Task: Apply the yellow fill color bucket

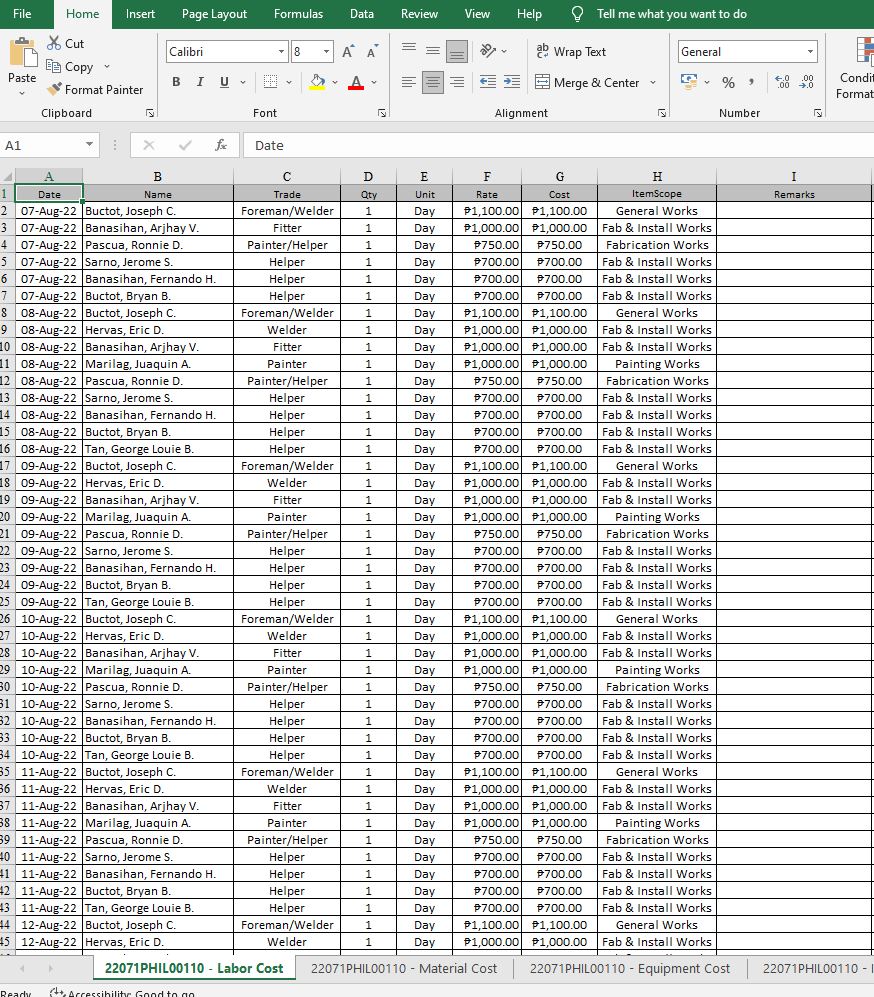Action: click(x=317, y=82)
